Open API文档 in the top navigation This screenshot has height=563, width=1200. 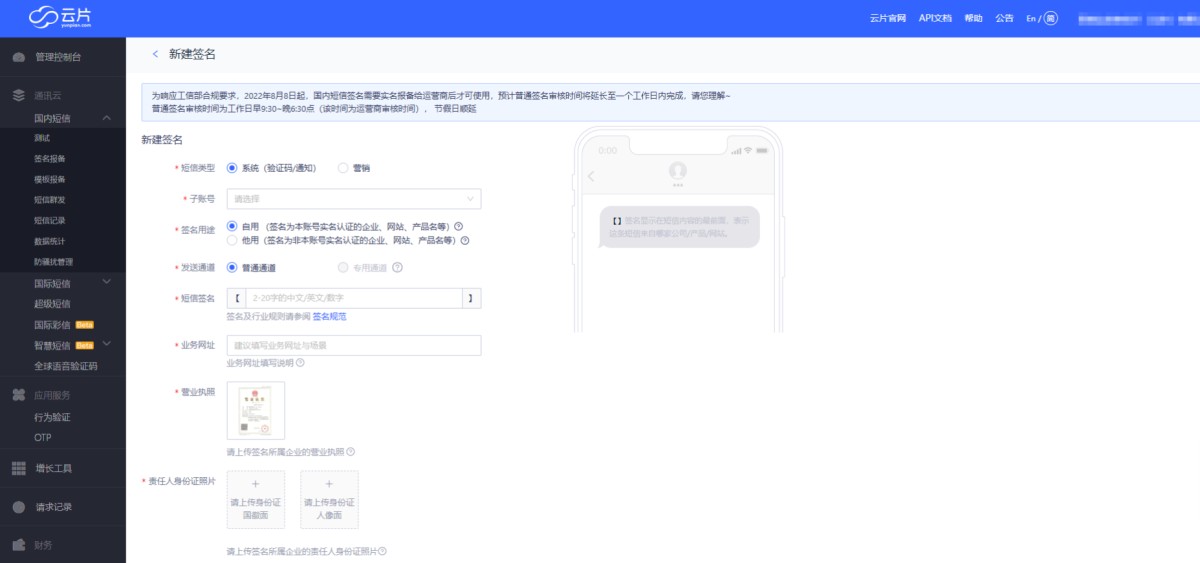[x=935, y=18]
